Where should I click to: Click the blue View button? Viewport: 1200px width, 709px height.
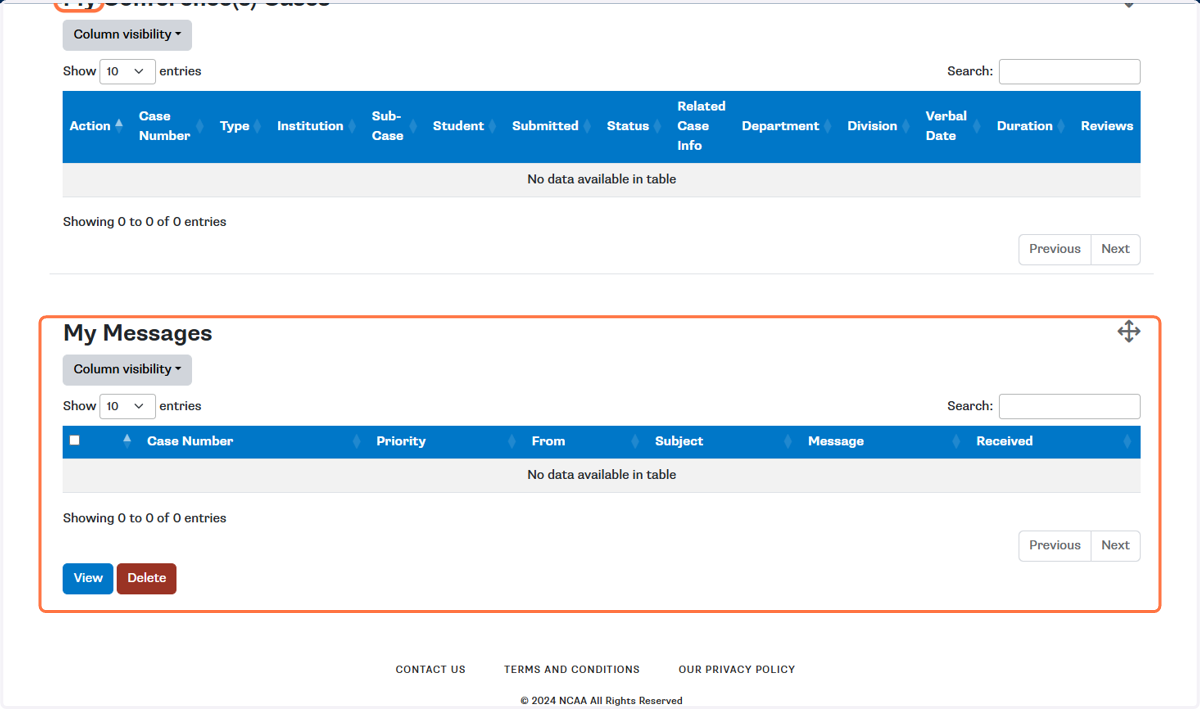(88, 578)
